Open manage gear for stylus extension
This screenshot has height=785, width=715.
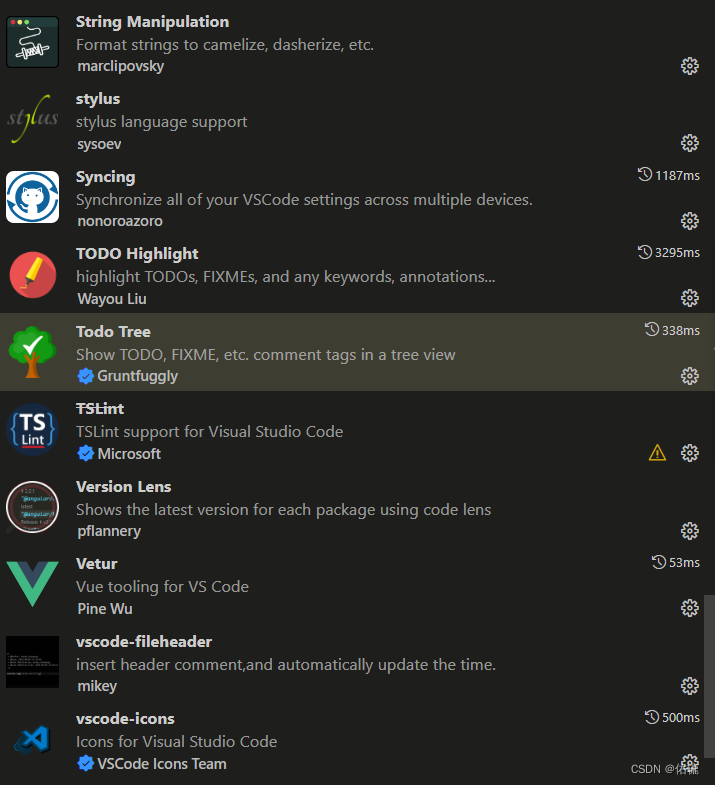click(689, 143)
